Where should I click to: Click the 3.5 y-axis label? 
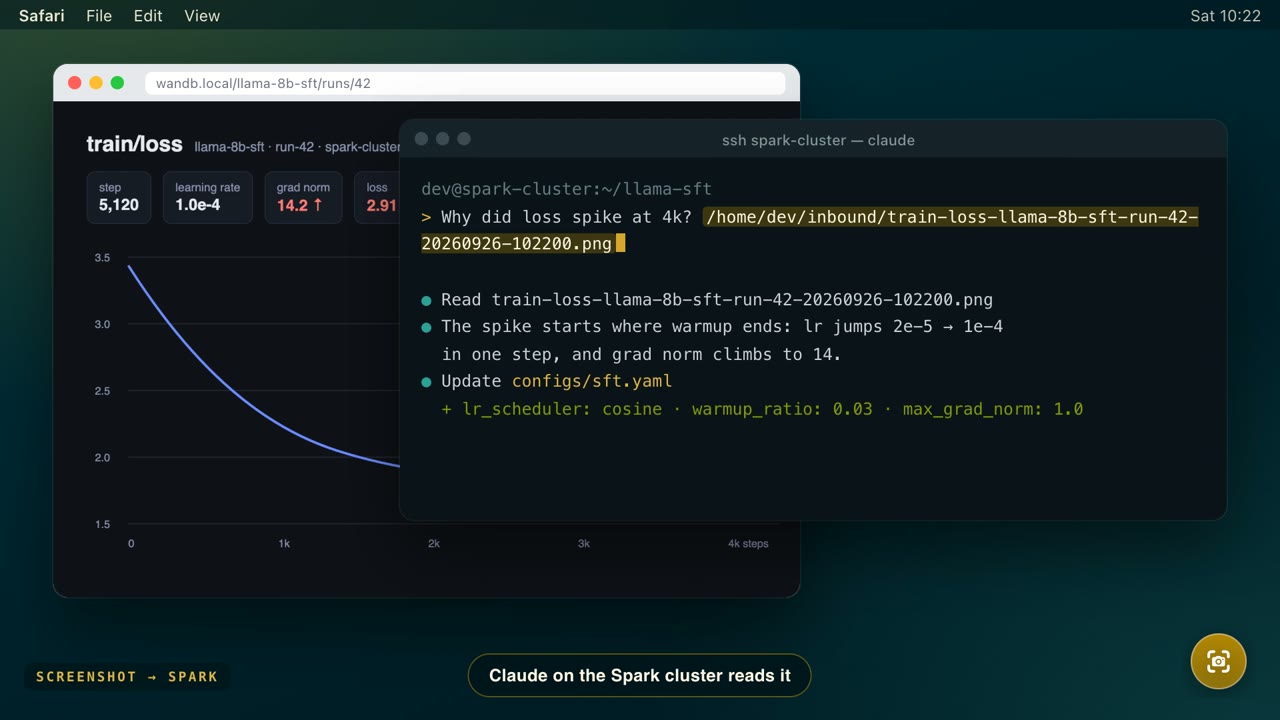click(102, 258)
